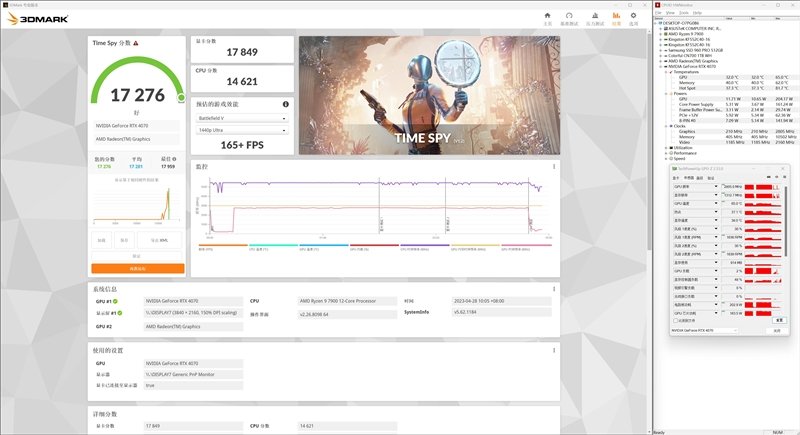Toggle the log-to-file checkbox in GPU-Z
Screen dimensions: 800x435
pos(676,321)
